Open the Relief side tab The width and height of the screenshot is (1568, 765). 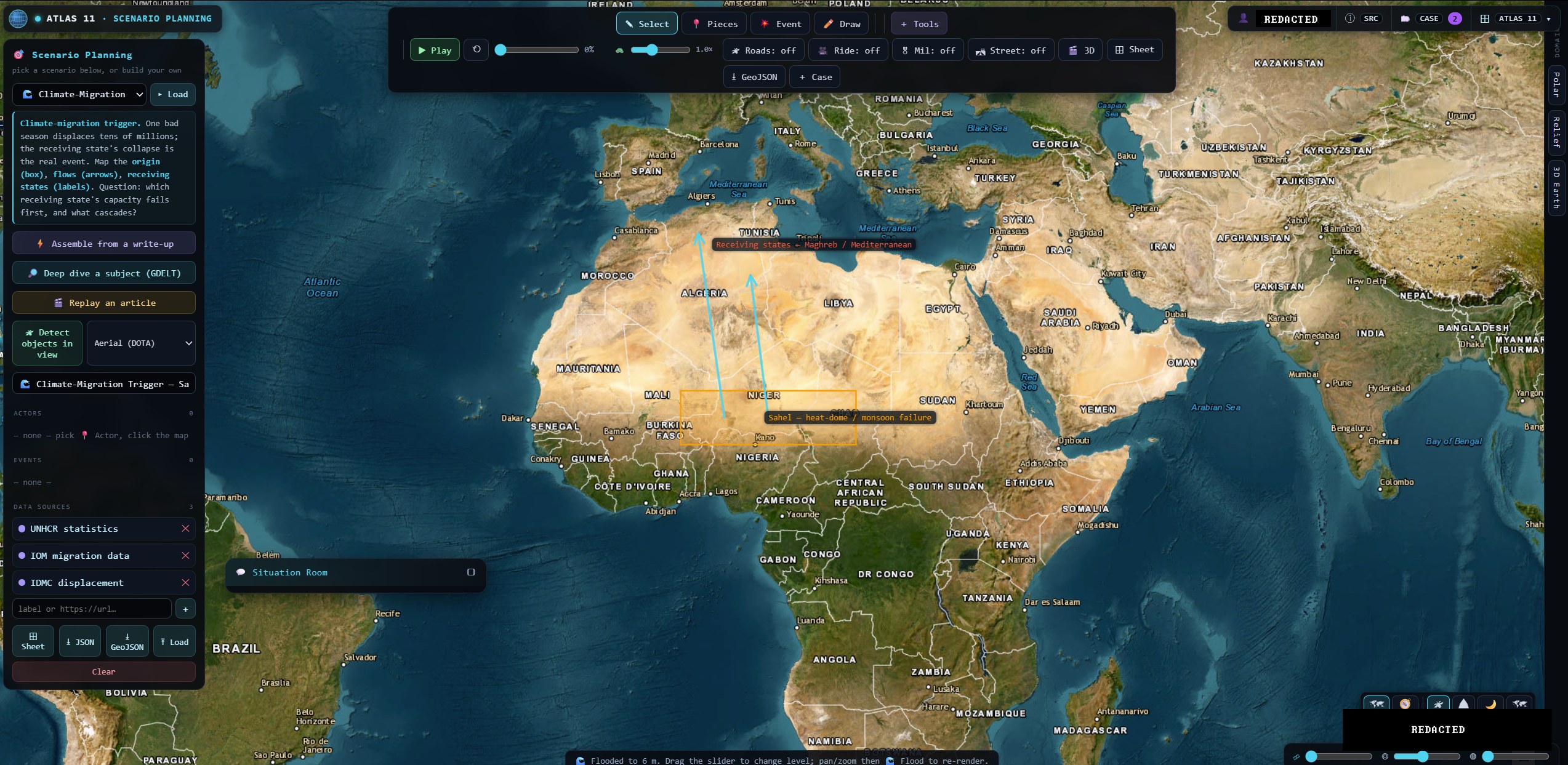[1556, 132]
